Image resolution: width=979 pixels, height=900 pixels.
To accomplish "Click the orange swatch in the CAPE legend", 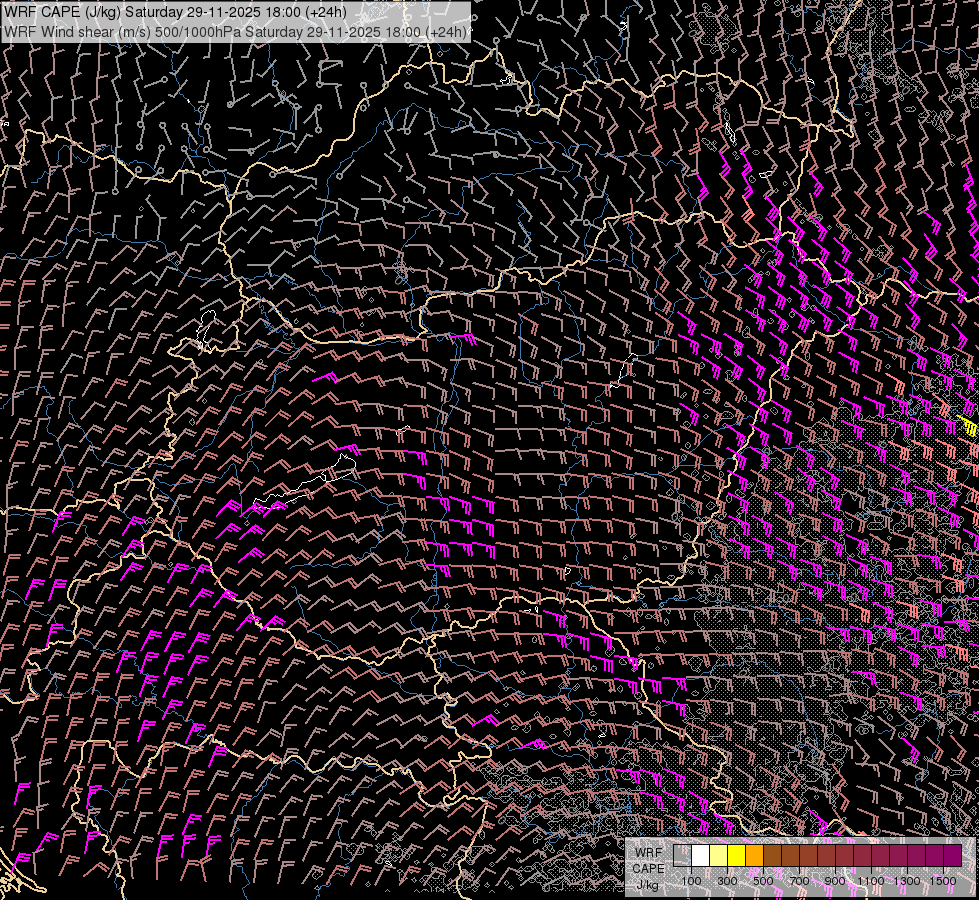I will pyautogui.click(x=754, y=855).
